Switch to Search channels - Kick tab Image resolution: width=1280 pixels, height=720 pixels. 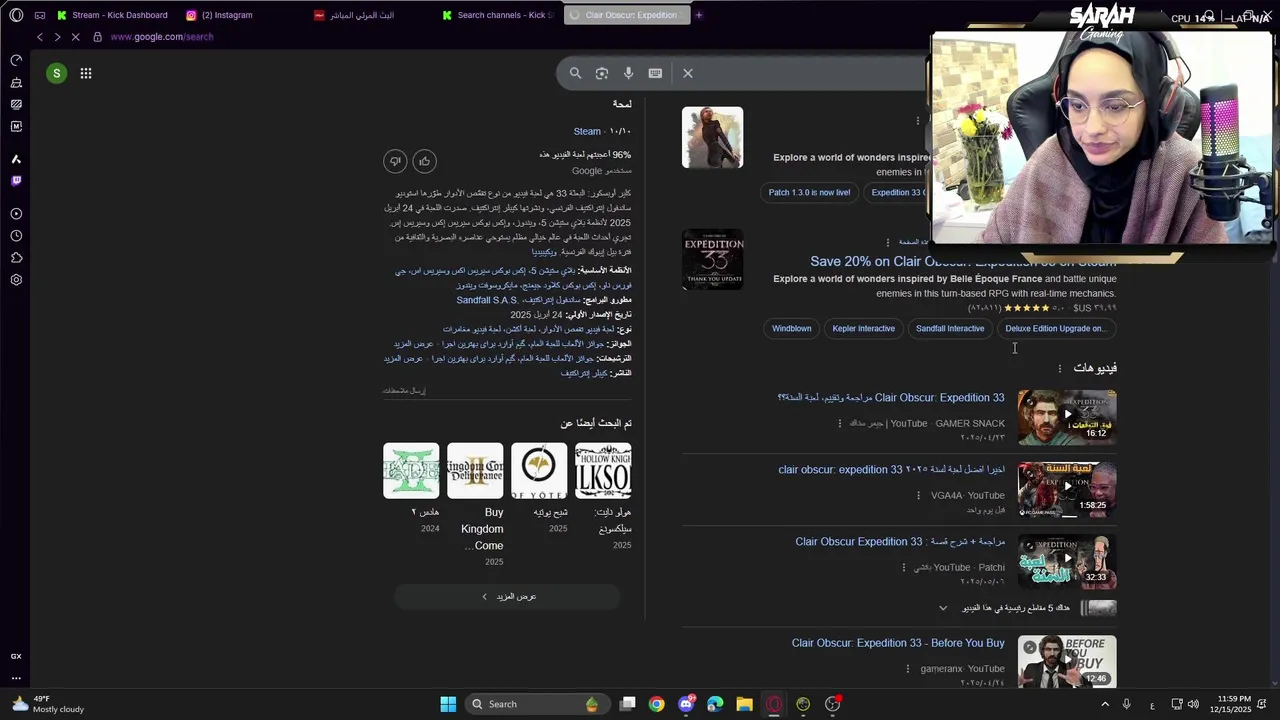tap(497, 15)
